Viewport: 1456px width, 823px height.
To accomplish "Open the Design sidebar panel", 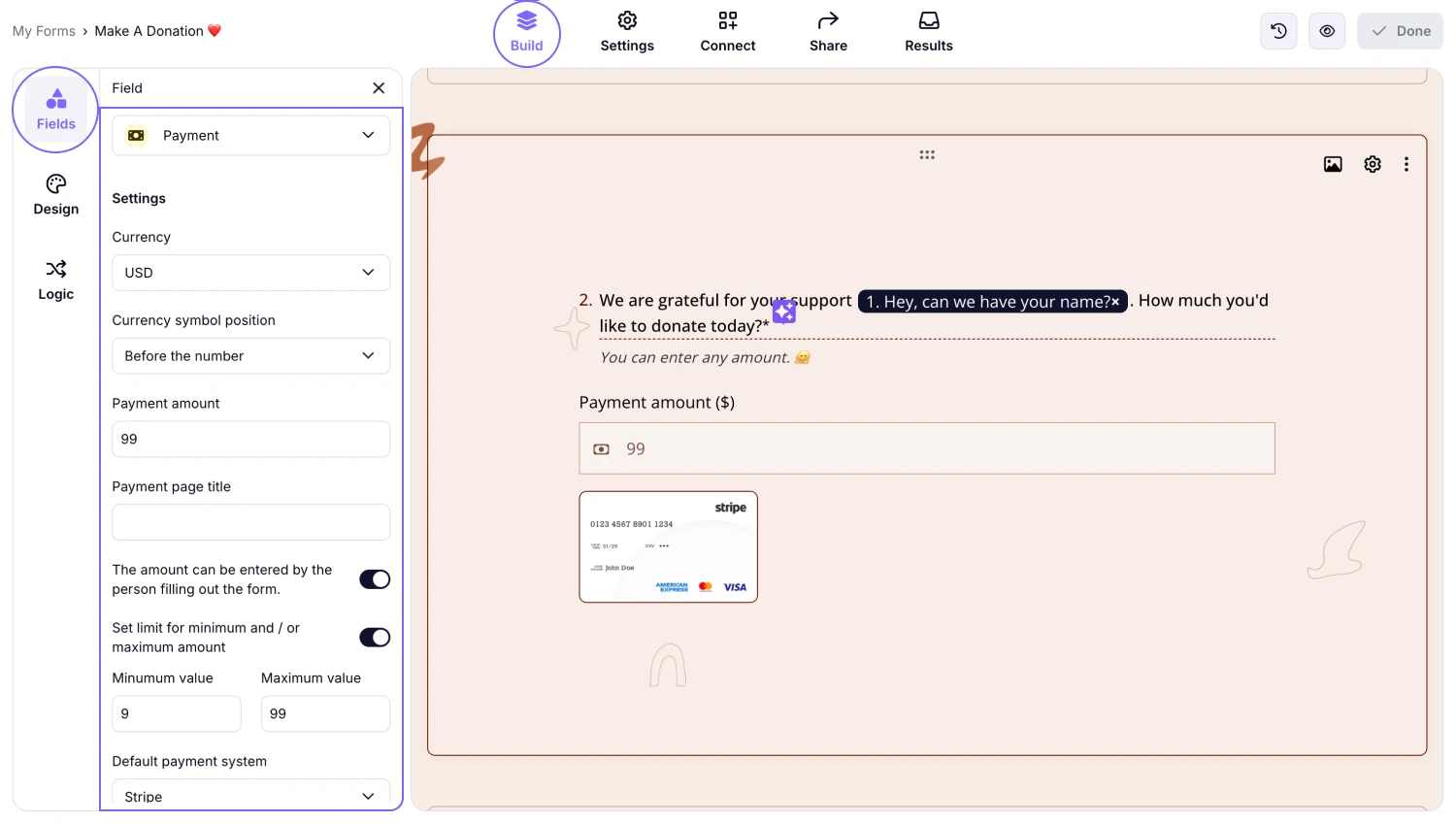I will pyautogui.click(x=55, y=195).
